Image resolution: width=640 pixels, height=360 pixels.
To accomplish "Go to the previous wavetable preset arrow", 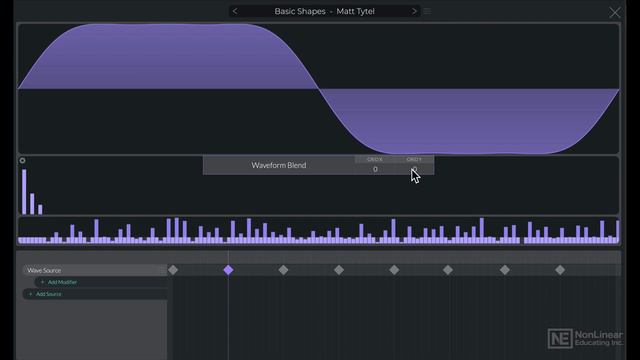I will (235, 11).
